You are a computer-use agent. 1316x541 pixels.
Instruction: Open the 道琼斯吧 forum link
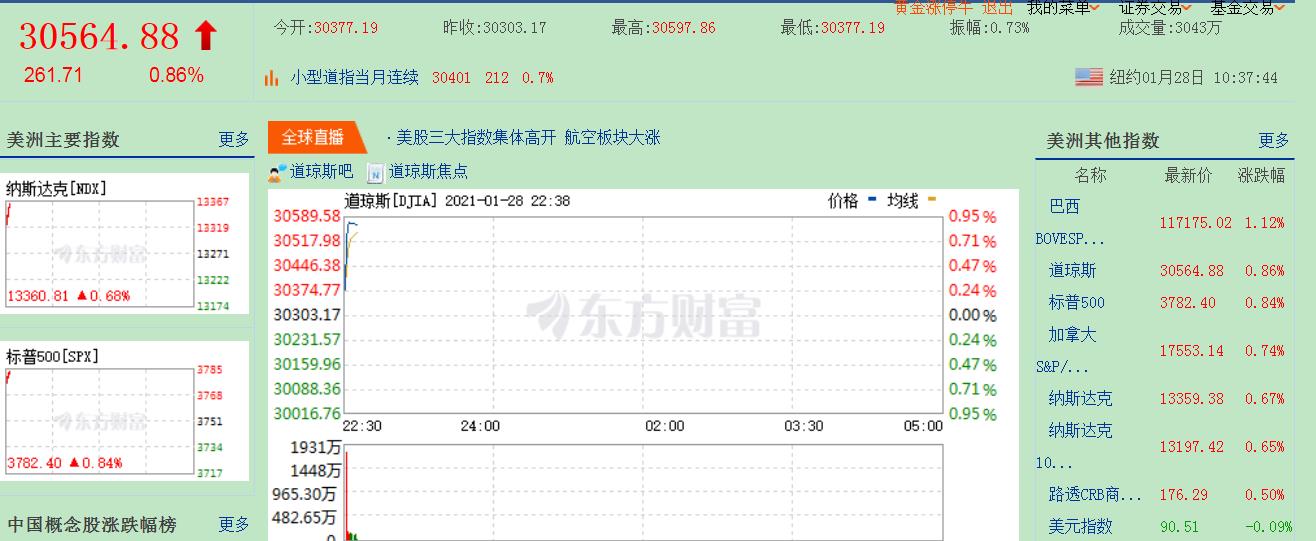tap(321, 172)
